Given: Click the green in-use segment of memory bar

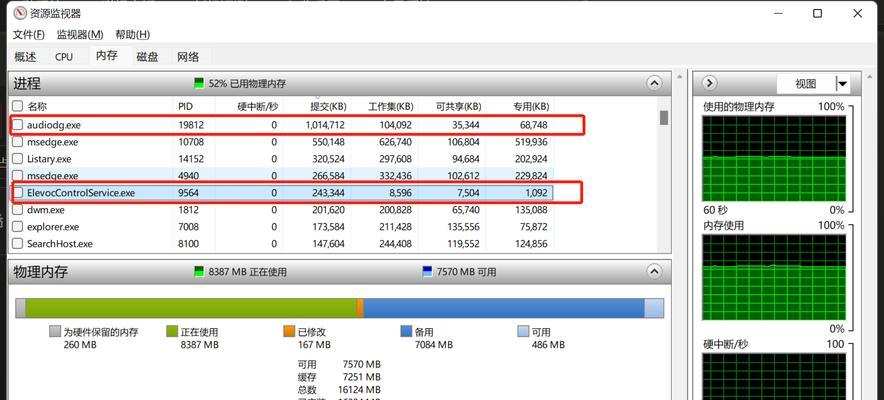Looking at the screenshot, I should (x=191, y=308).
